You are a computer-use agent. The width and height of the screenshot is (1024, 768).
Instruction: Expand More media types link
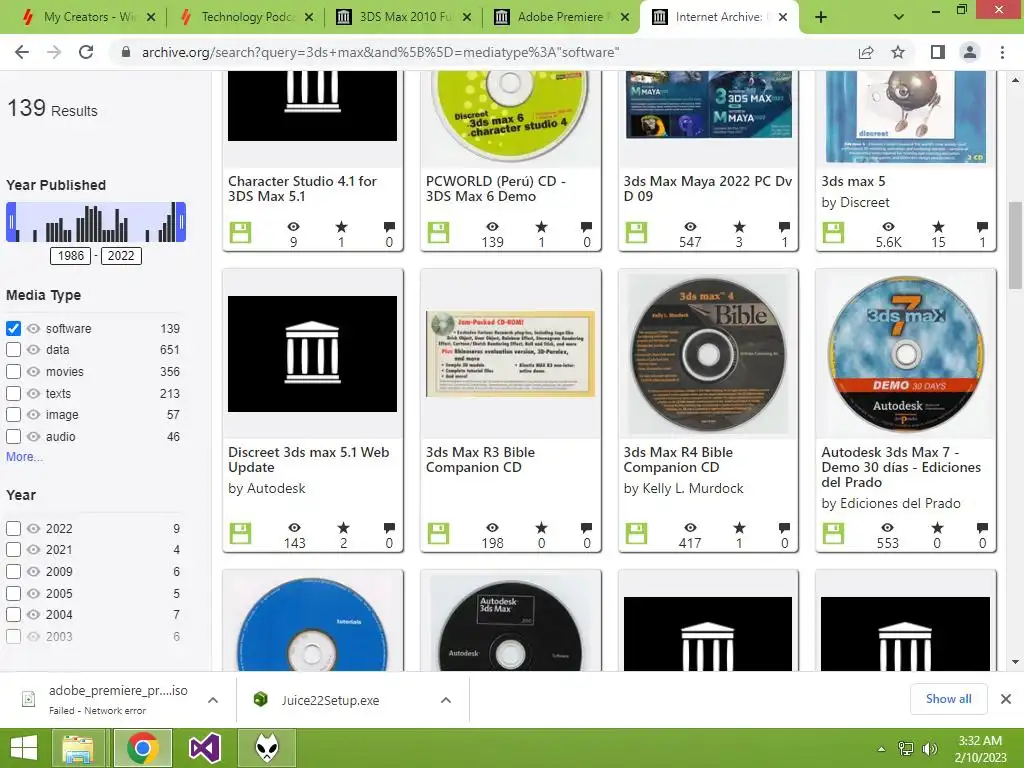(x=24, y=457)
